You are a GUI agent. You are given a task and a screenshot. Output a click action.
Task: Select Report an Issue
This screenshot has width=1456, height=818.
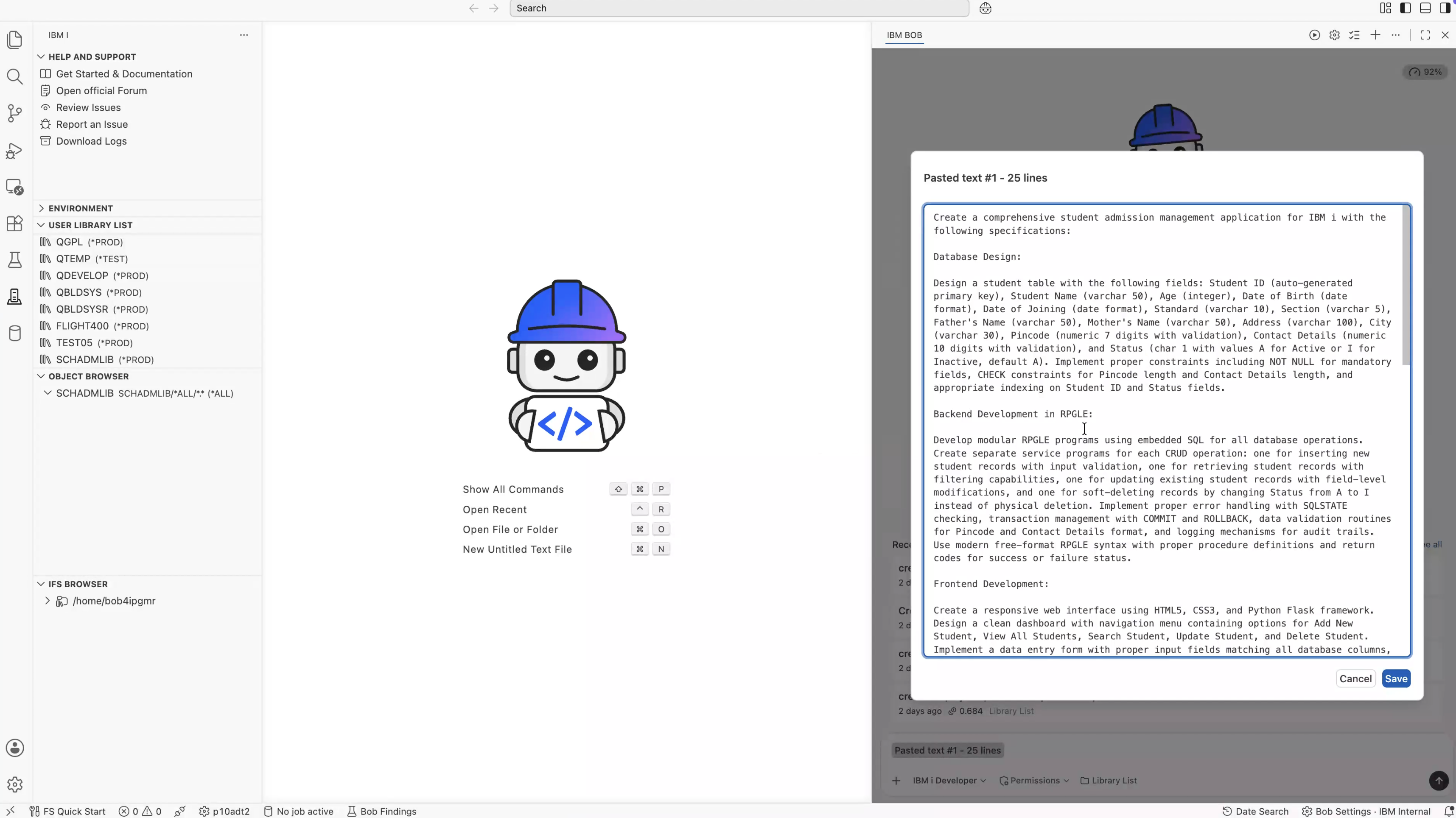pos(92,124)
